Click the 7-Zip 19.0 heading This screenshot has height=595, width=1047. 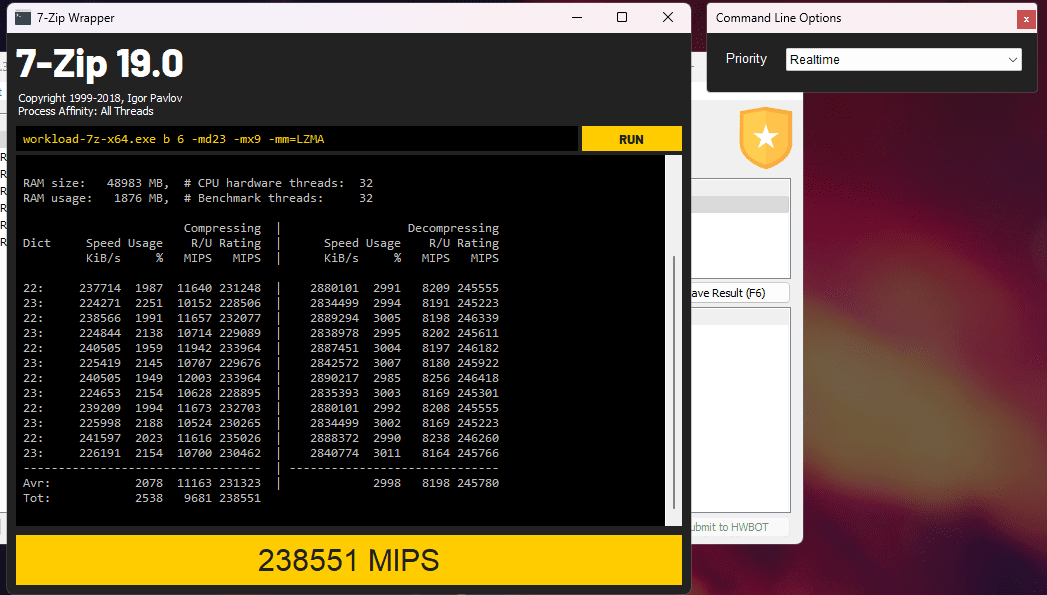[99, 64]
